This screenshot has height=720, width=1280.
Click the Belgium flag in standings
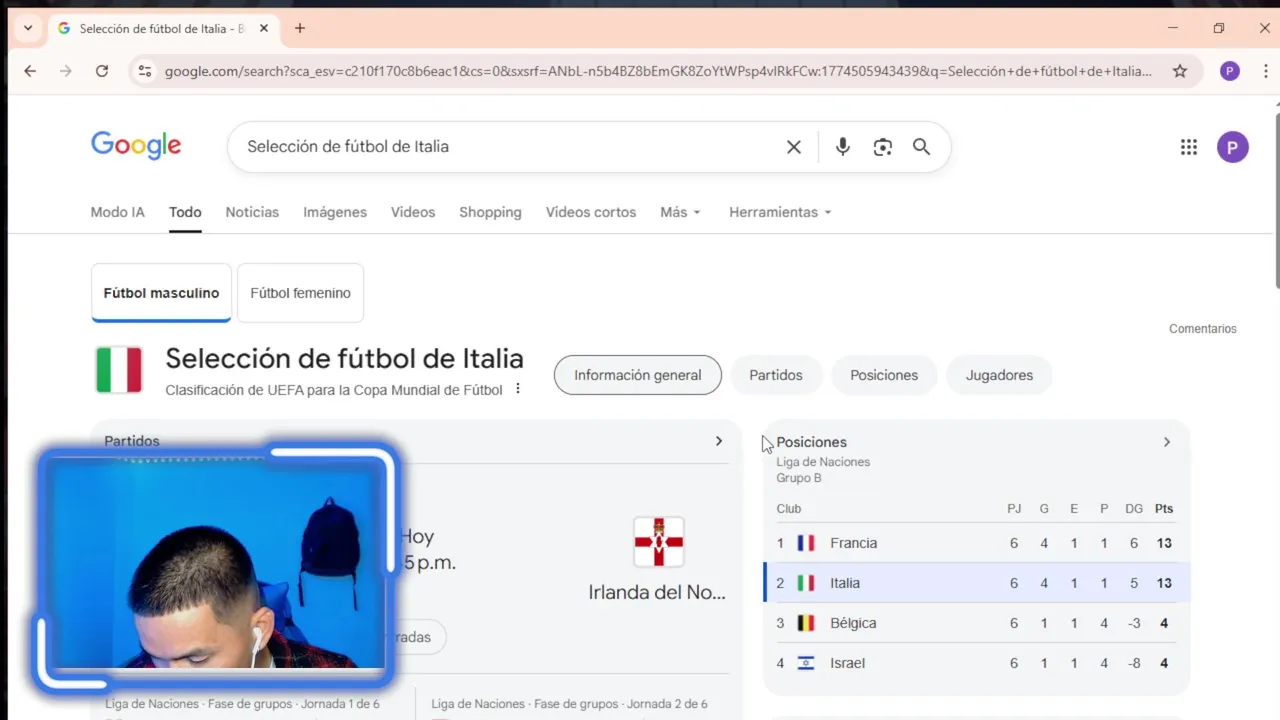coord(806,623)
